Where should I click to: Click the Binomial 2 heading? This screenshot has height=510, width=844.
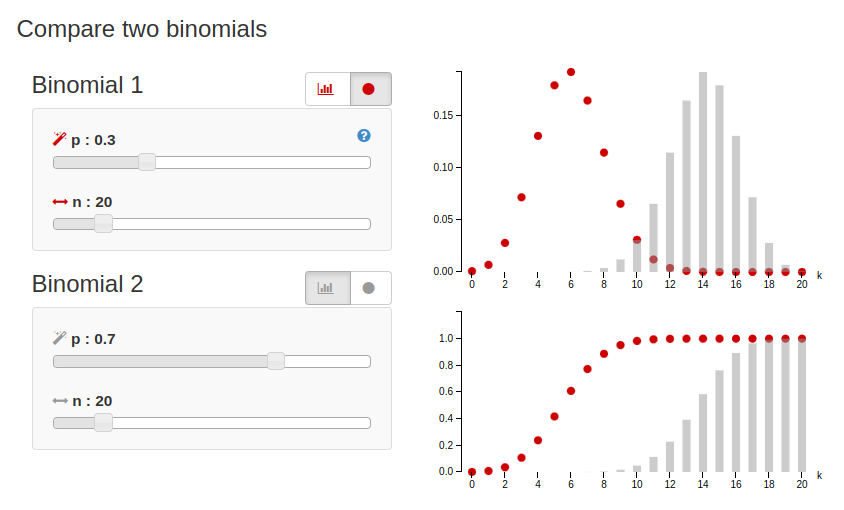pos(87,284)
